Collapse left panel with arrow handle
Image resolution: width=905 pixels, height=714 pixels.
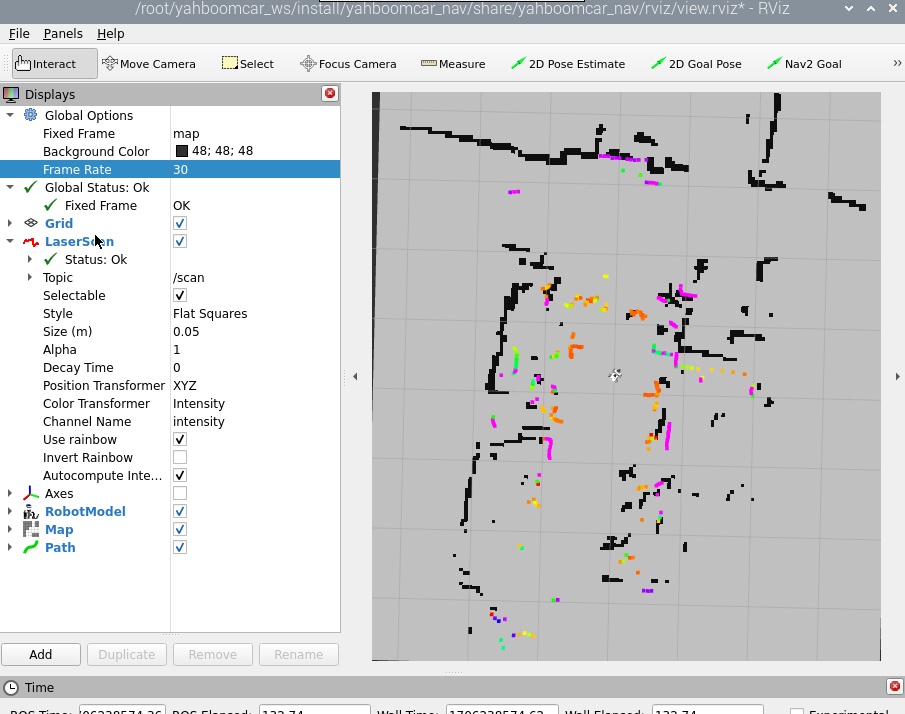(x=355, y=376)
